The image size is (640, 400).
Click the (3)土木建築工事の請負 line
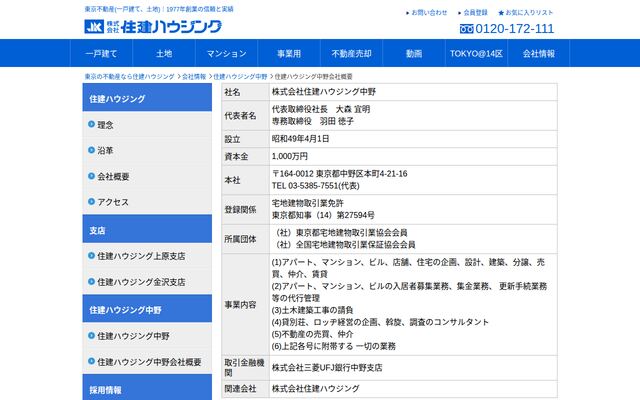313,310
